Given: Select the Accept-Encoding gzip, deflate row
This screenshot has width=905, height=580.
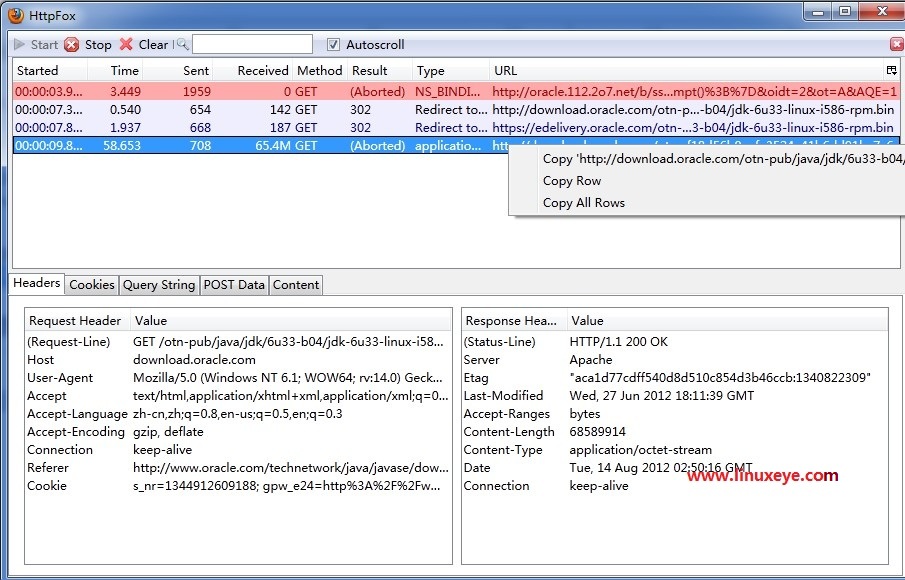Looking at the screenshot, I should pos(238,432).
